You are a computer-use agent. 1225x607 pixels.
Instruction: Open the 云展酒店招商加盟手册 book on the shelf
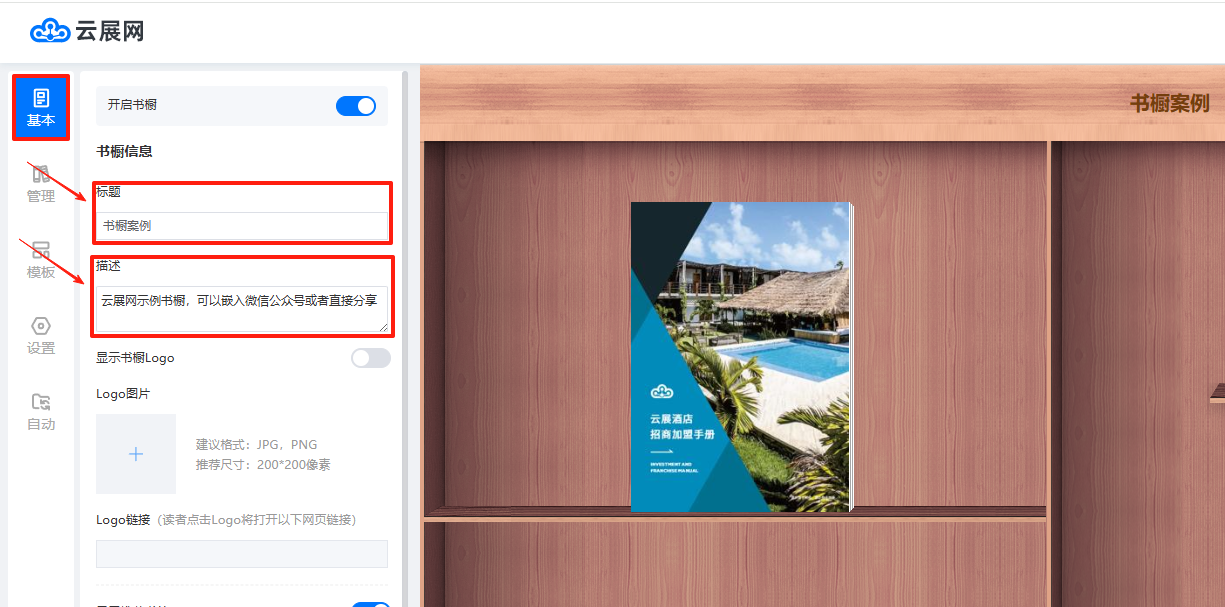[x=740, y=357]
